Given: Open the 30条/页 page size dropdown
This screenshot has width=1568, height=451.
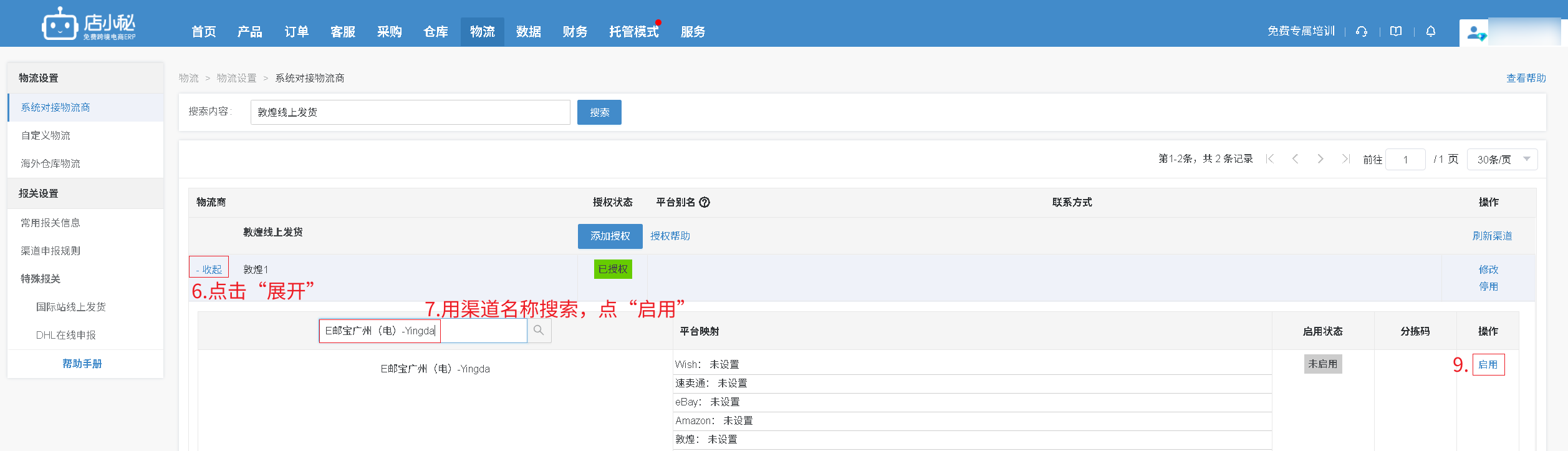Looking at the screenshot, I should pyautogui.click(x=1502, y=159).
